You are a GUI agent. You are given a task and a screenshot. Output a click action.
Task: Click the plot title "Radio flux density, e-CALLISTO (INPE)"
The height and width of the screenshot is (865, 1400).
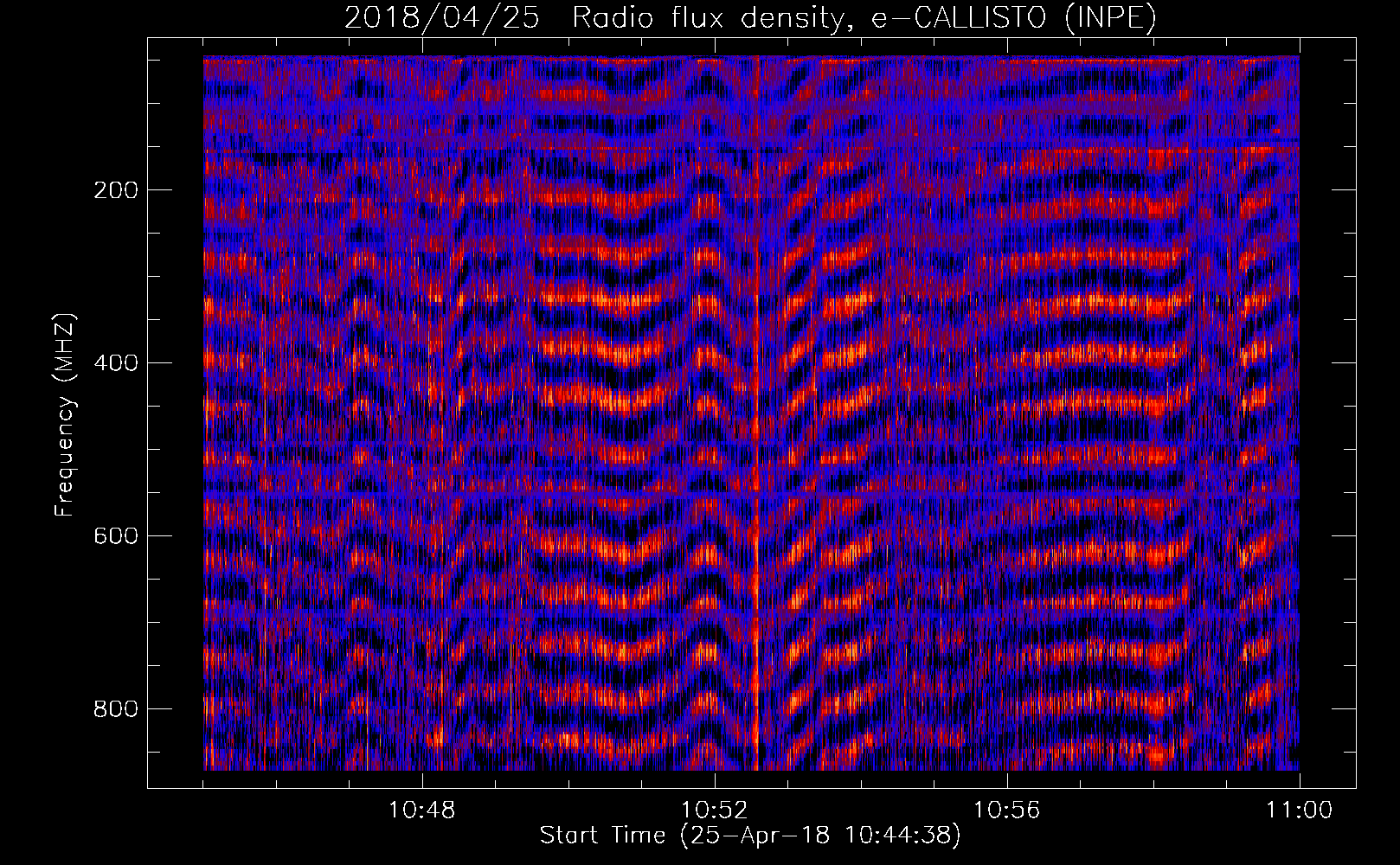[864, 18]
